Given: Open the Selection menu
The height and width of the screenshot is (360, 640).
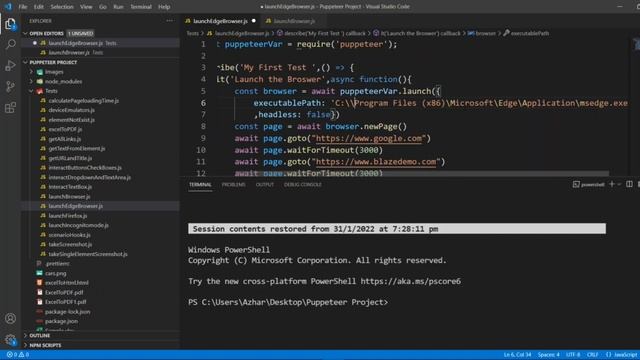Looking at the screenshot, I should click(x=62, y=7).
